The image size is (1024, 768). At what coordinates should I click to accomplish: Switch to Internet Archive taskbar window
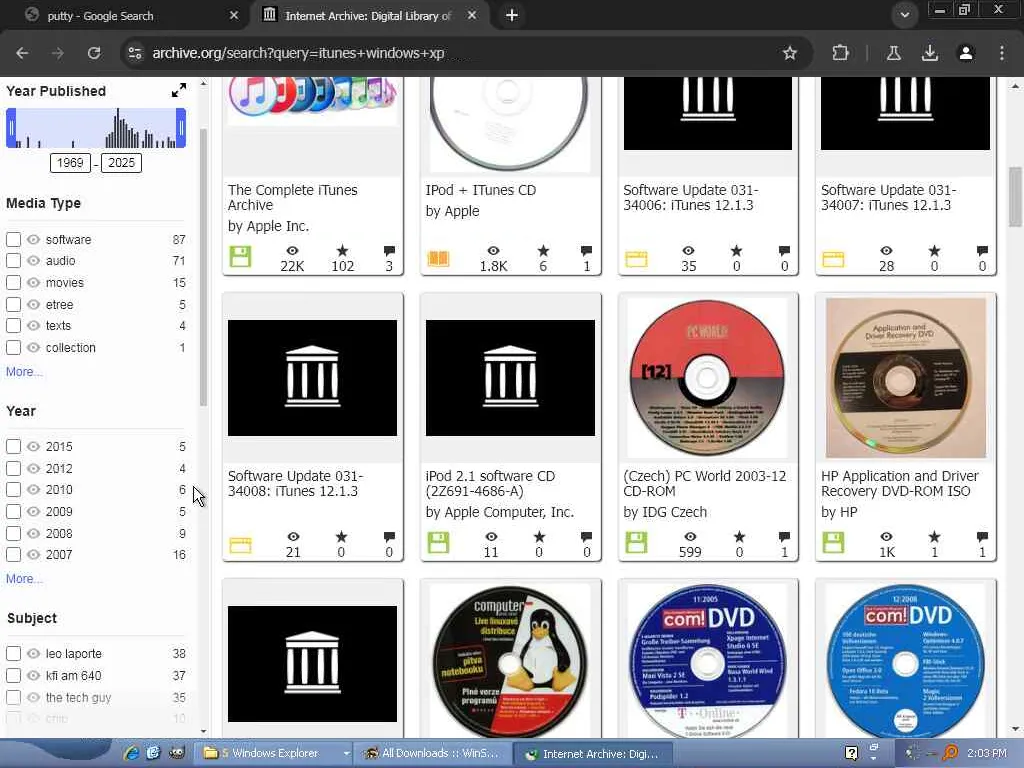point(592,753)
